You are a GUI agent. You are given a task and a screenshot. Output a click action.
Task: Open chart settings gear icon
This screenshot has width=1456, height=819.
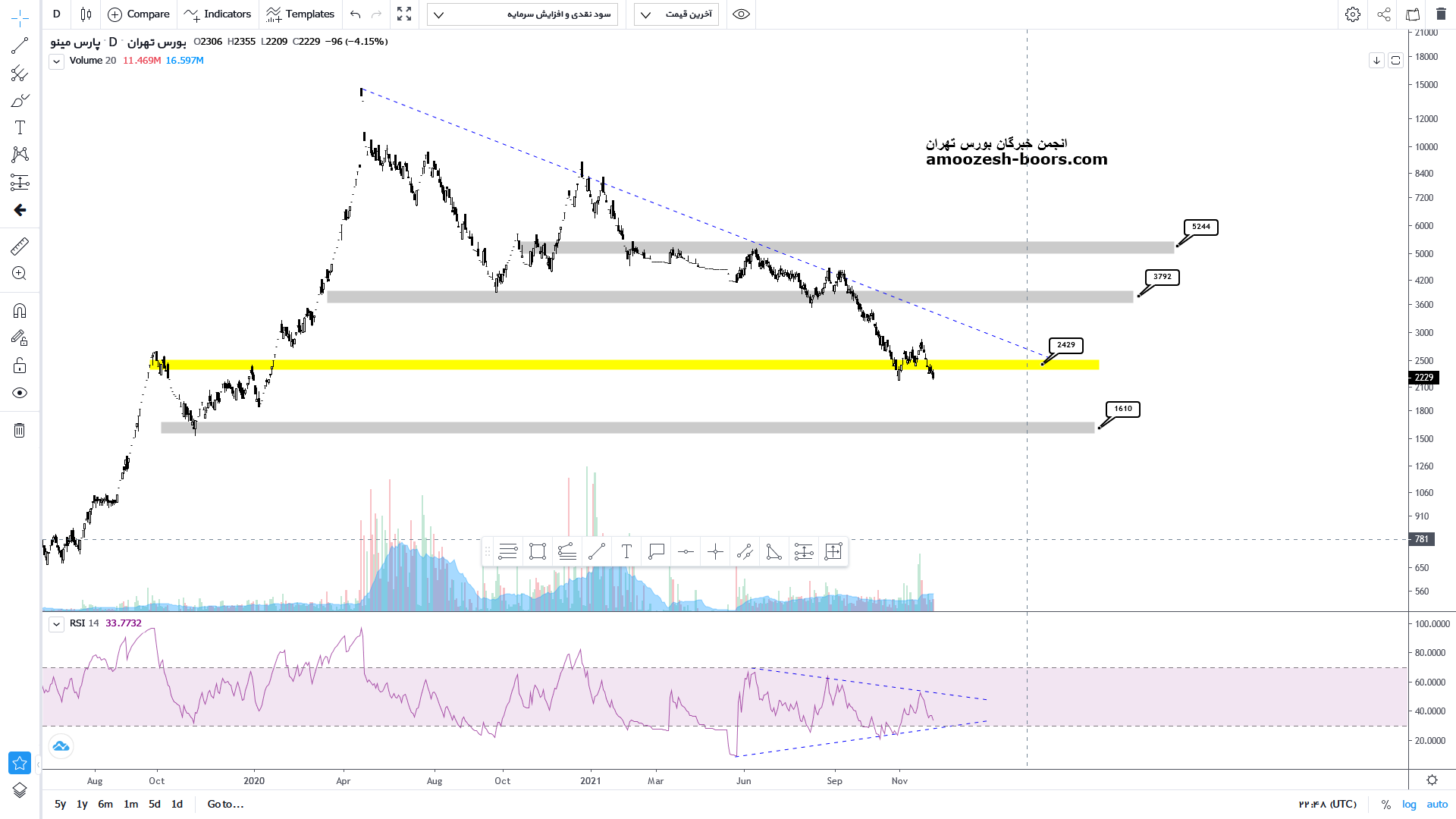[1352, 14]
